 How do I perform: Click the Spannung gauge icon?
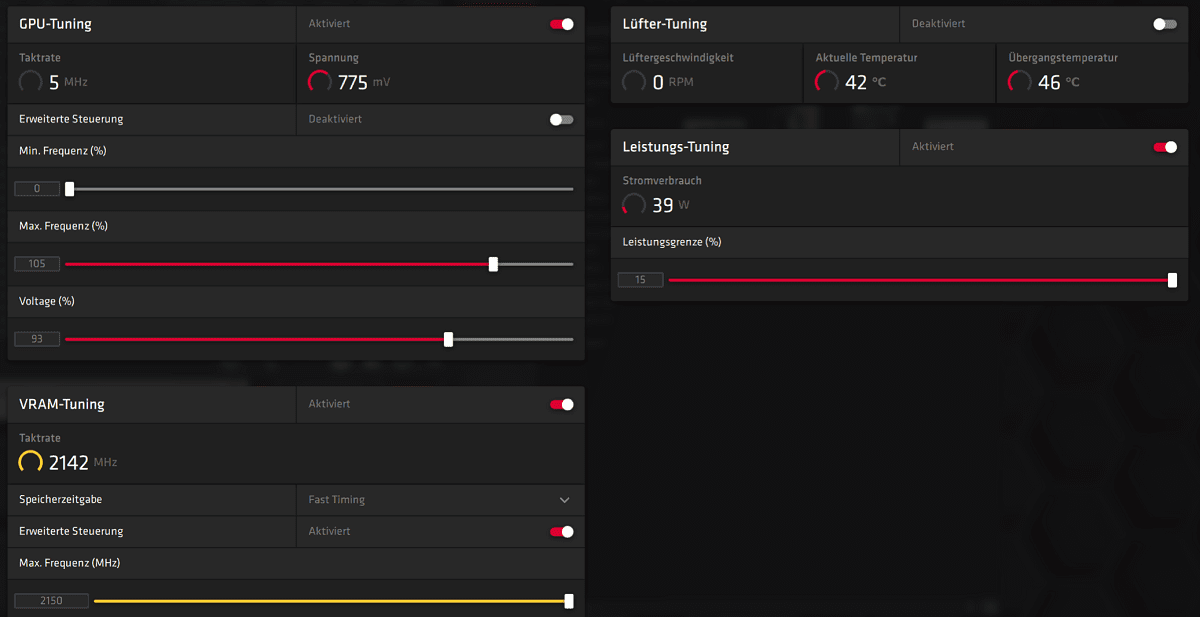pos(320,81)
